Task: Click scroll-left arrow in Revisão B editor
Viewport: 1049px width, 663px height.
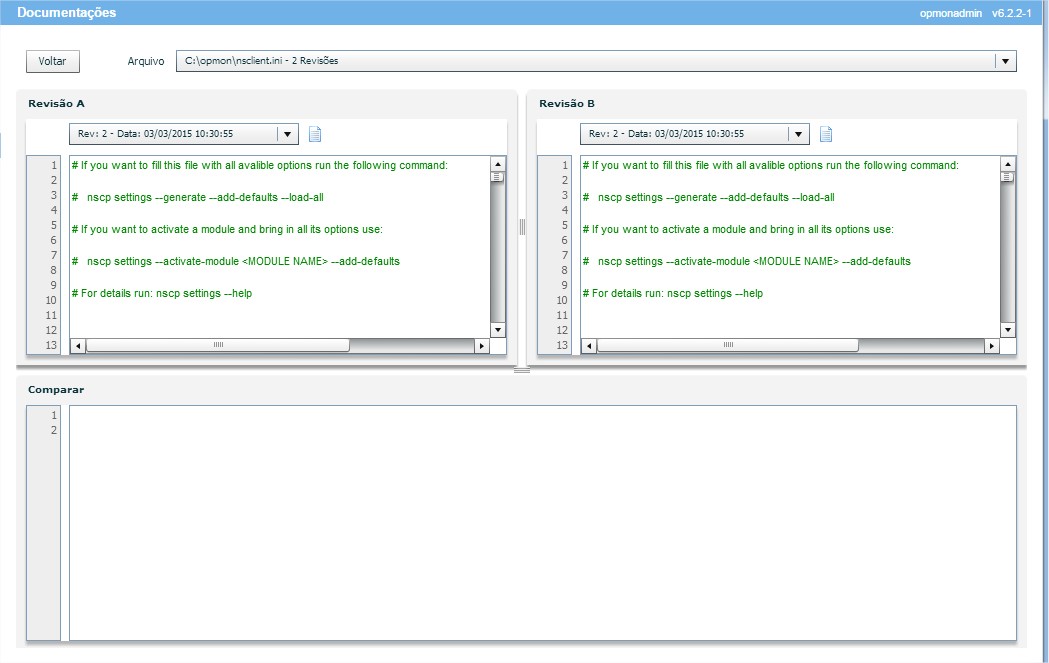Action: pyautogui.click(x=589, y=346)
